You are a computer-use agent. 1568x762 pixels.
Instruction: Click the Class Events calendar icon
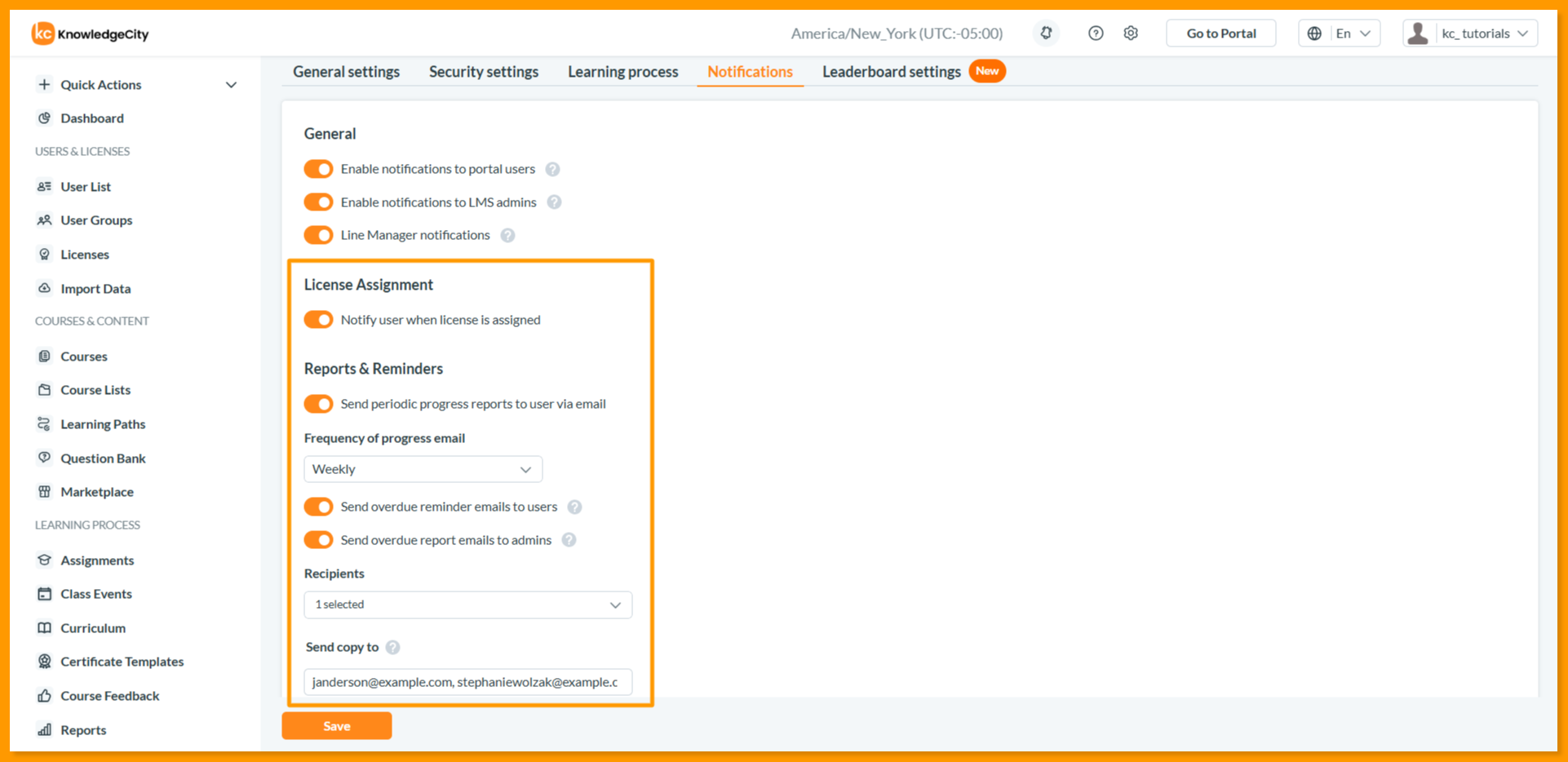tap(45, 594)
